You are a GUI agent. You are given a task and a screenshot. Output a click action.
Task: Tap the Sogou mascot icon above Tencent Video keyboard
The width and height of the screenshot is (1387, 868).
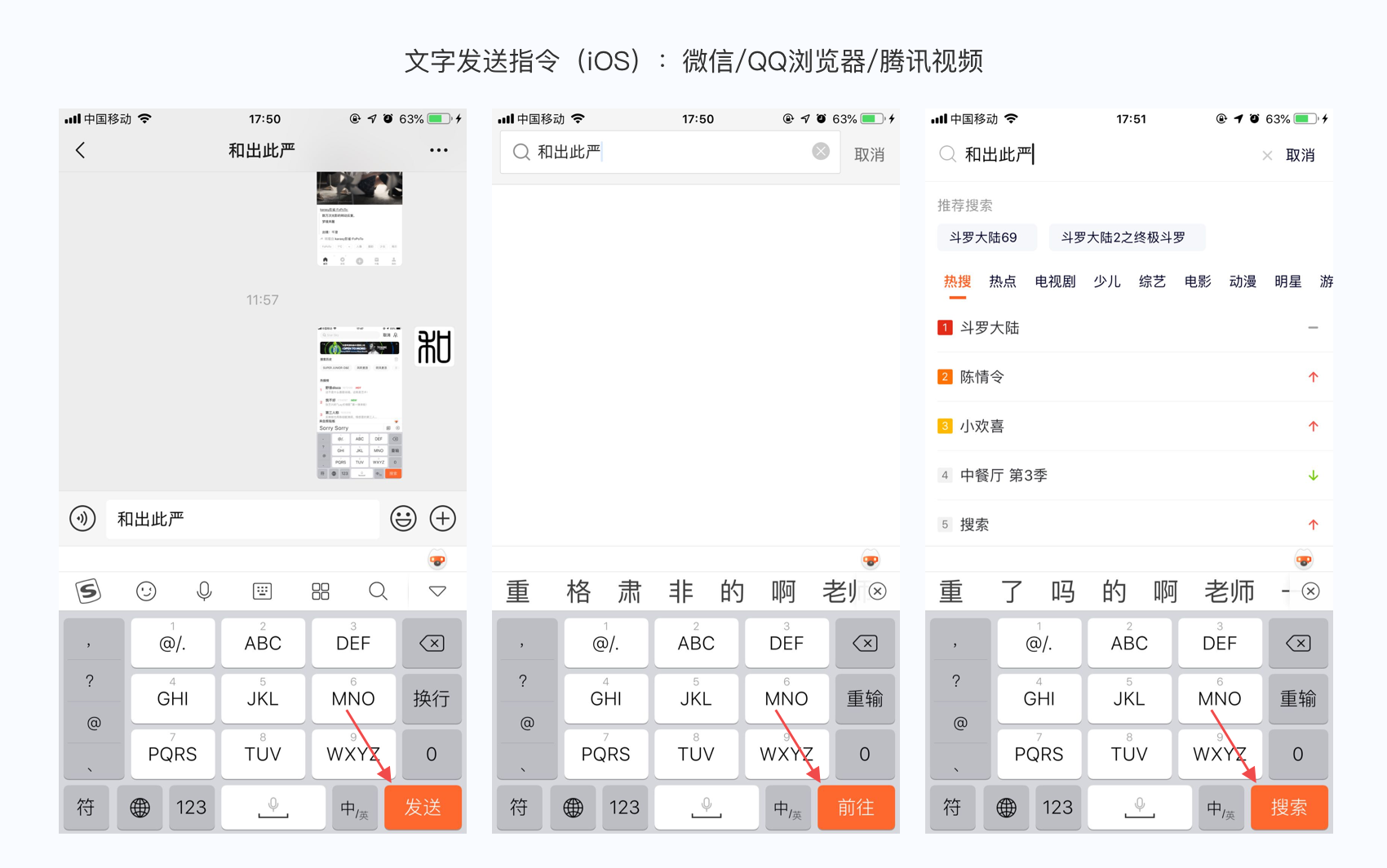point(1304,560)
